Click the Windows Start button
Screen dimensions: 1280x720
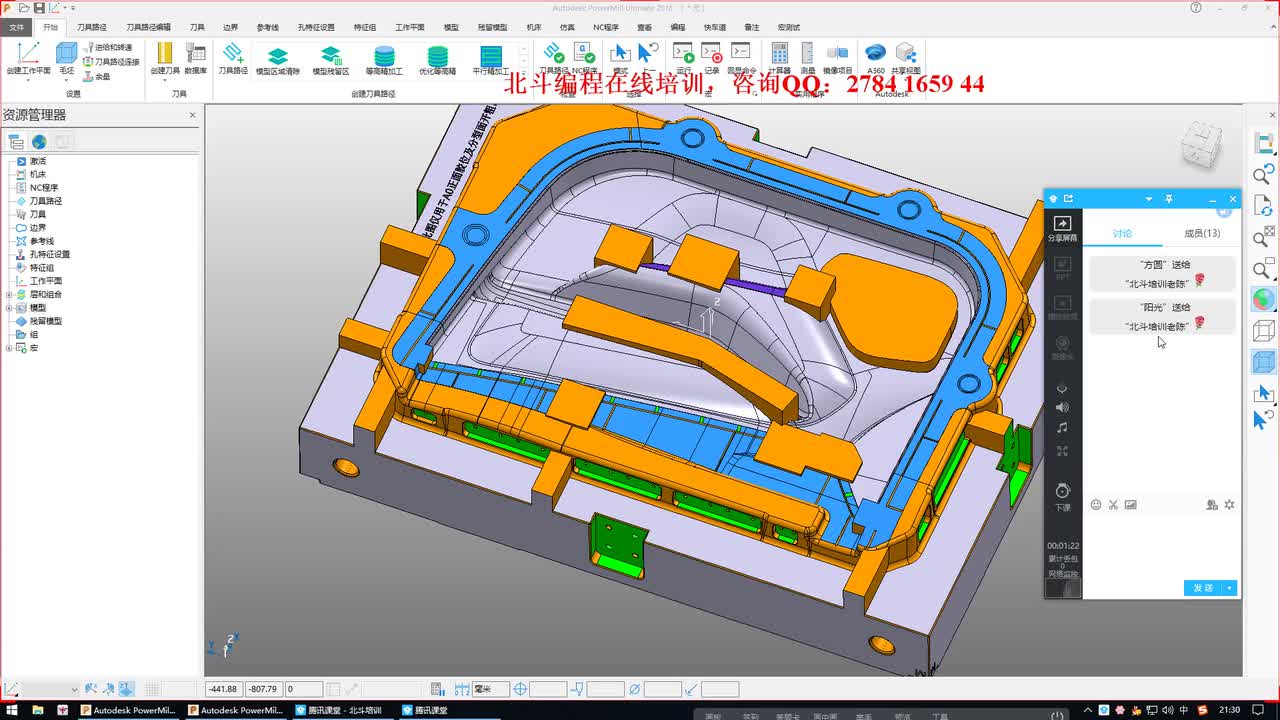pyautogui.click(x=11, y=710)
